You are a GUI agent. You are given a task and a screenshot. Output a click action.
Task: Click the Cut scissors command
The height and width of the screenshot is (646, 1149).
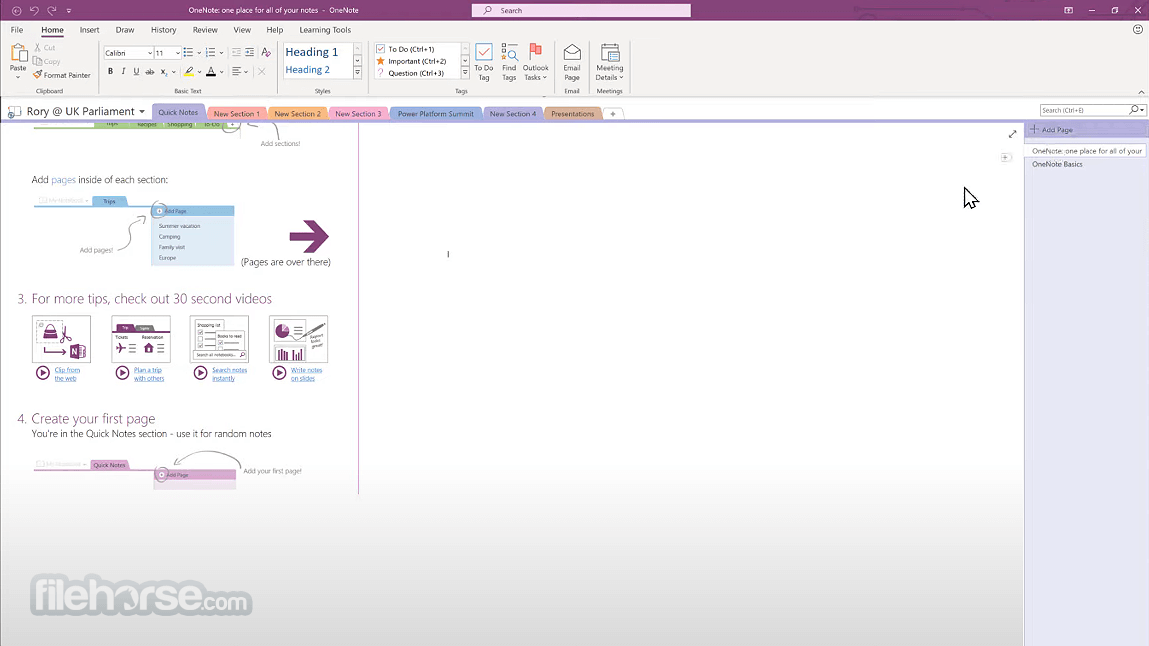44,48
